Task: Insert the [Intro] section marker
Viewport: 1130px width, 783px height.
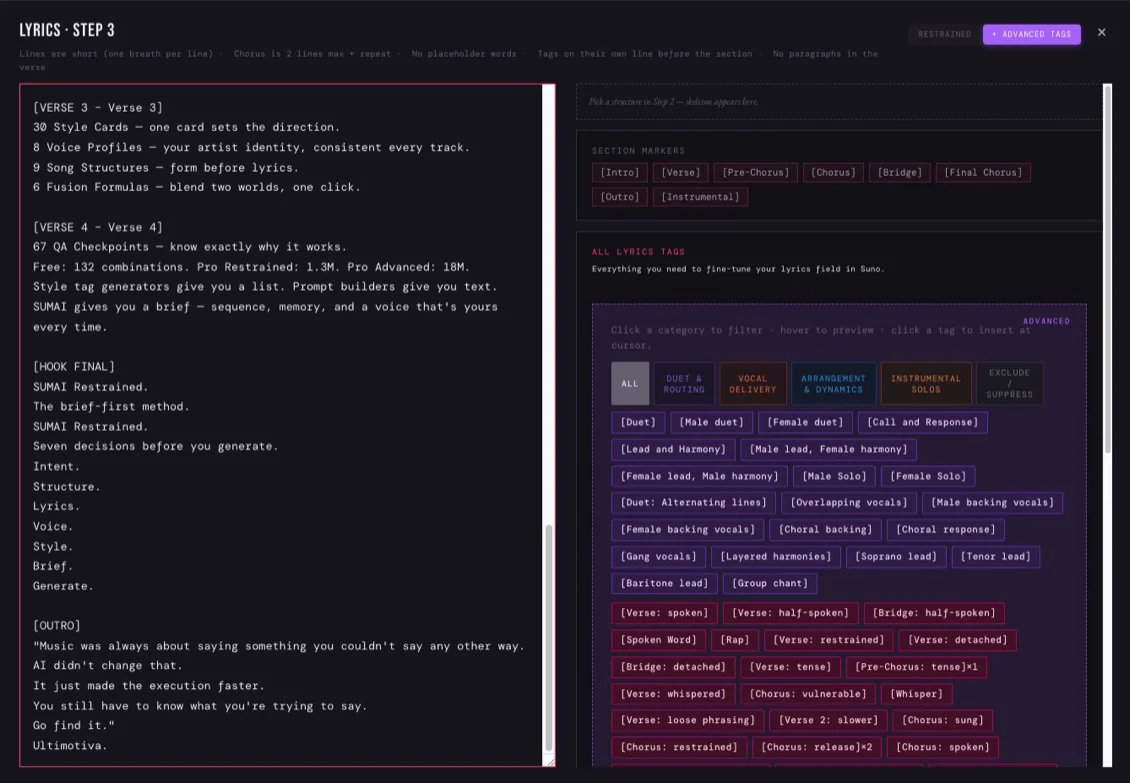Action: pyautogui.click(x=620, y=172)
